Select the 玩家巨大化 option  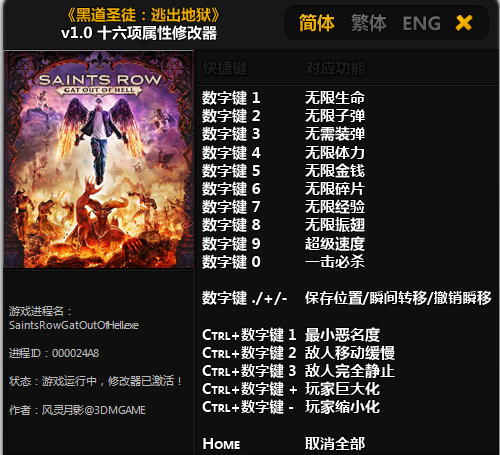(342, 389)
